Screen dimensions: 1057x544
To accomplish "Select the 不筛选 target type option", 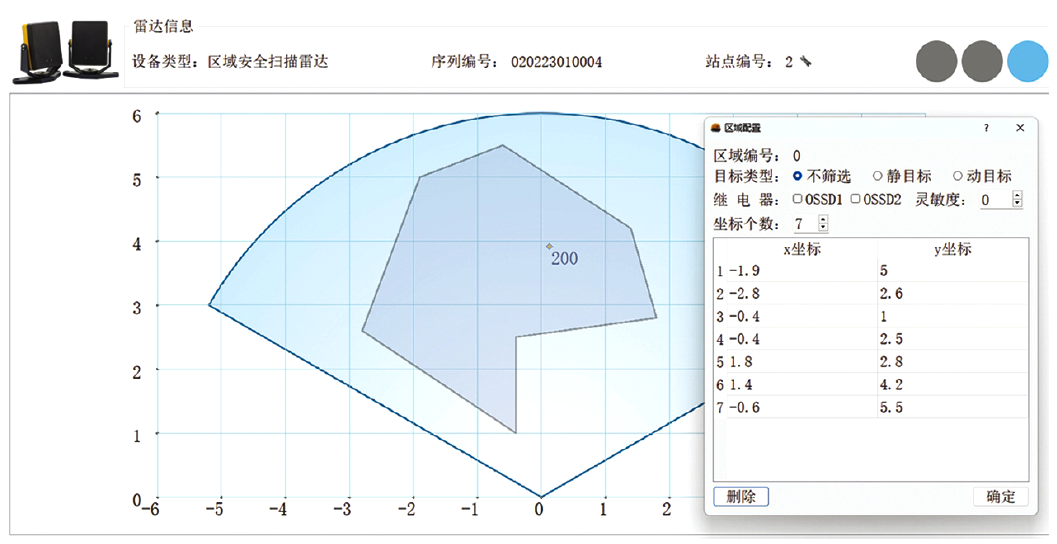I will (798, 176).
